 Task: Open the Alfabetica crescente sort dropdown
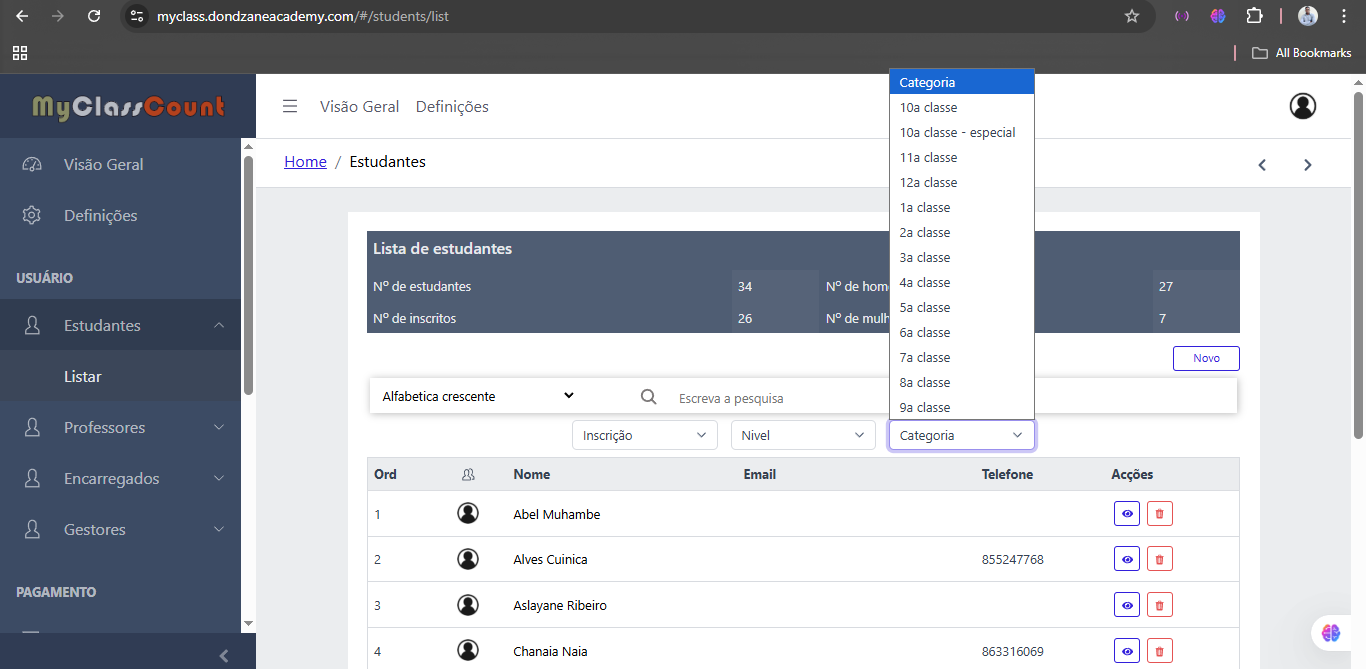pyautogui.click(x=478, y=396)
